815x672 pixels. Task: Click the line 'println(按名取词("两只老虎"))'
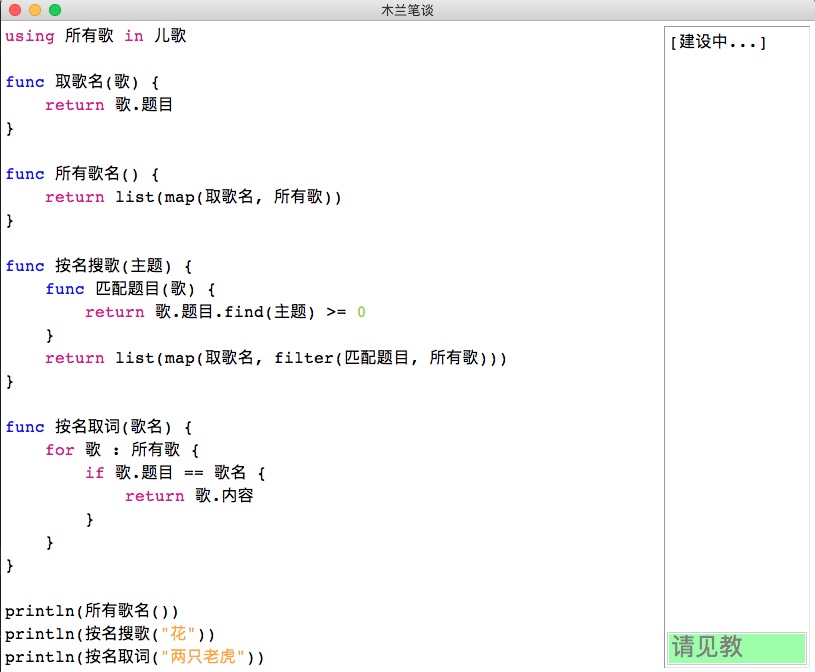tap(135, 656)
